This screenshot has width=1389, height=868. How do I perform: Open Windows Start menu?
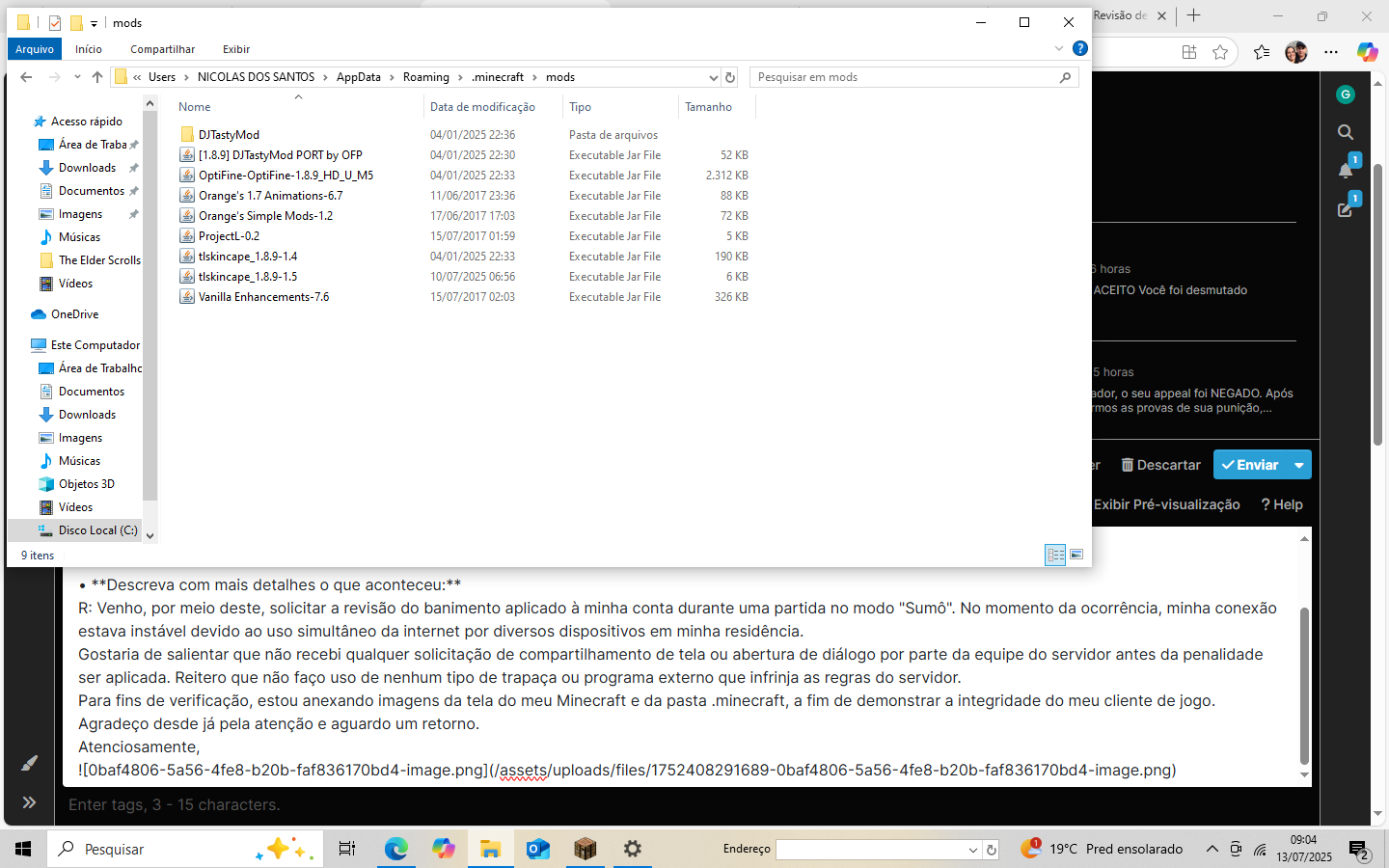[23, 849]
